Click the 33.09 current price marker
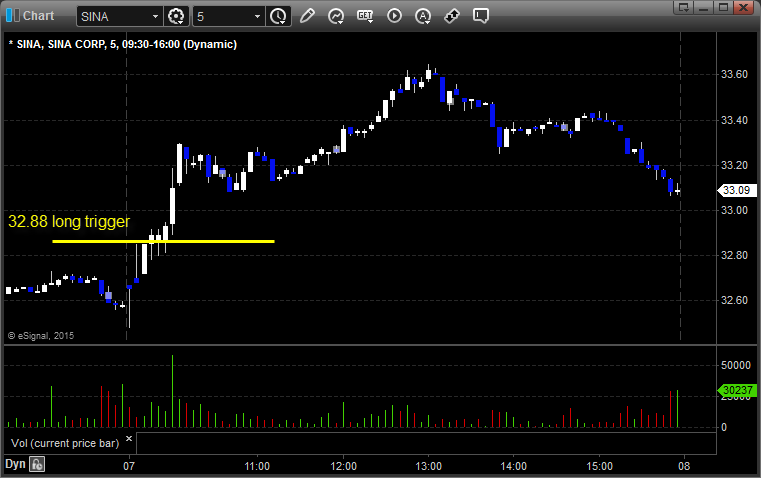The height and width of the screenshot is (478, 761). coord(737,190)
